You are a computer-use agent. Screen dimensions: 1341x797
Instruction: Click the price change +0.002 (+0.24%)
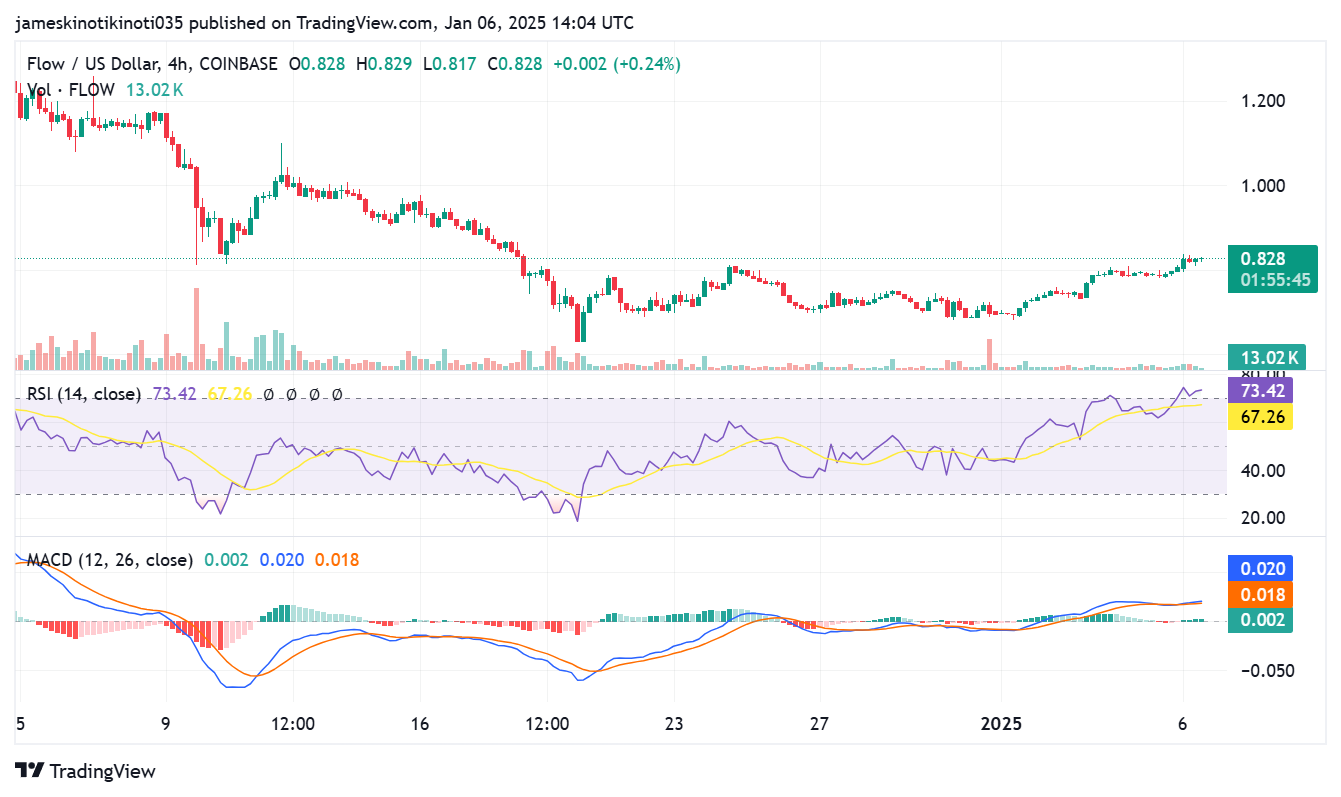pyautogui.click(x=616, y=64)
